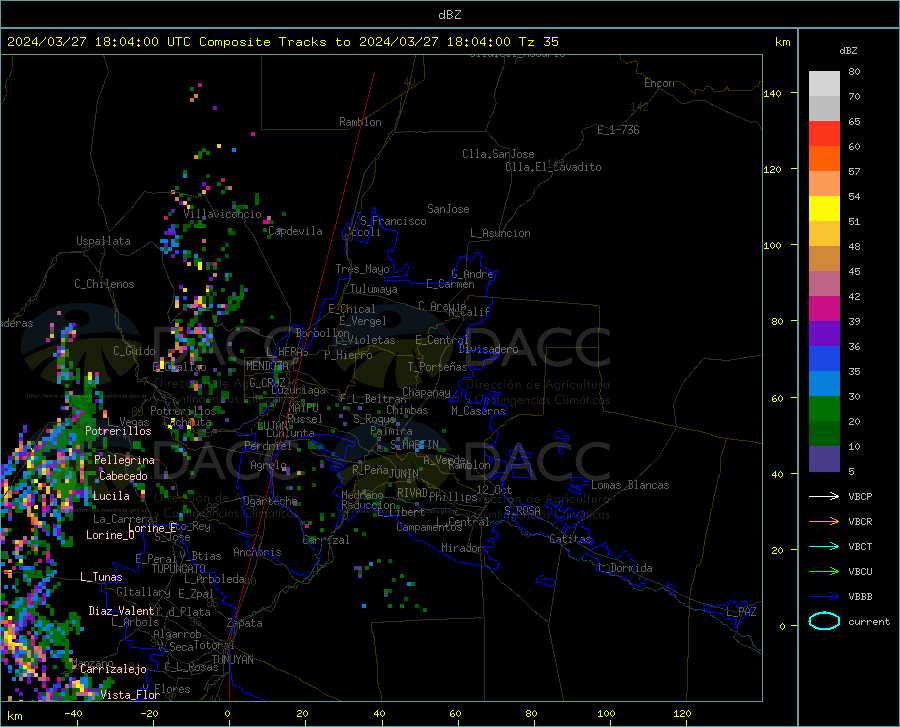Viewport: 900px width, 727px height.
Task: Click the L_Dormida map label
Action: pos(624,568)
